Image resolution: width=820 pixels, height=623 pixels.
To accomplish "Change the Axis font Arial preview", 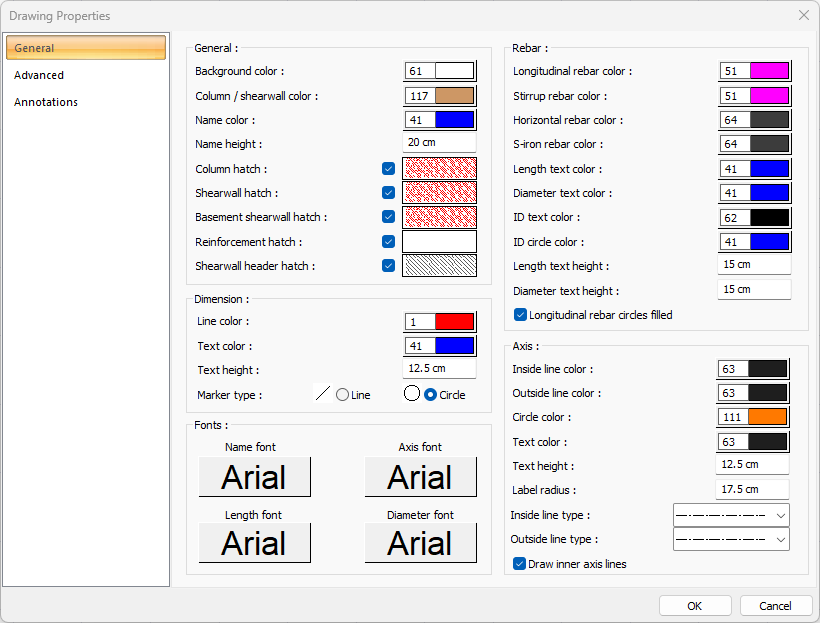I will pos(420,477).
